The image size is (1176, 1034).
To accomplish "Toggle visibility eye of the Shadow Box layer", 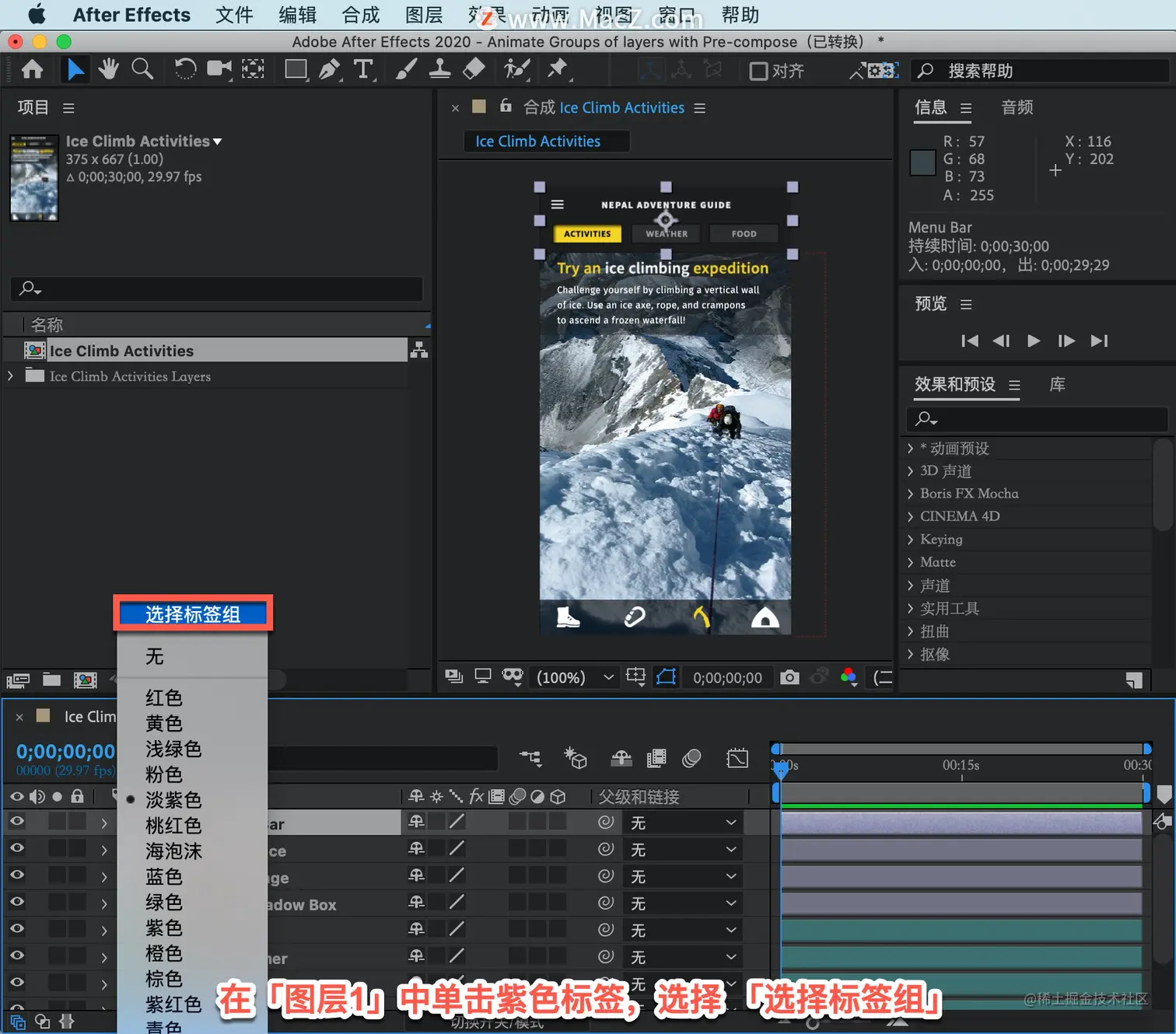I will click(x=16, y=903).
